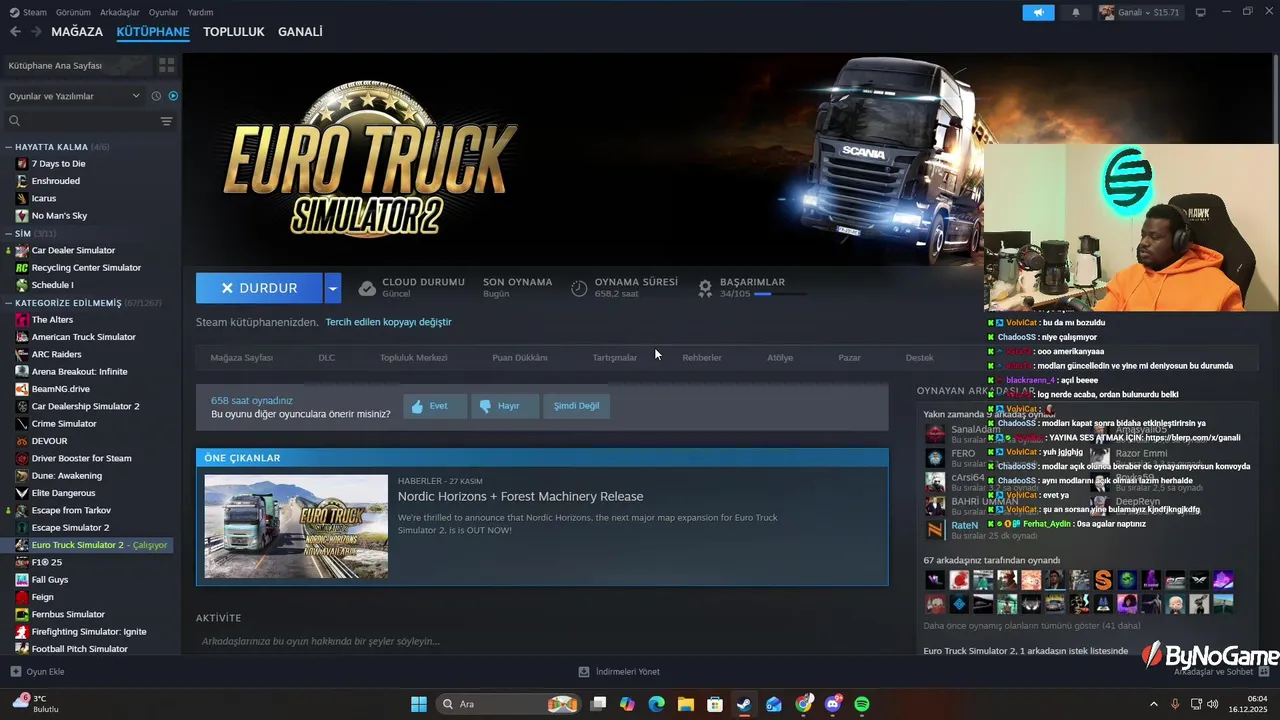Filter by recent activity clock icon
This screenshot has height=720, width=1280.
(x=156, y=96)
